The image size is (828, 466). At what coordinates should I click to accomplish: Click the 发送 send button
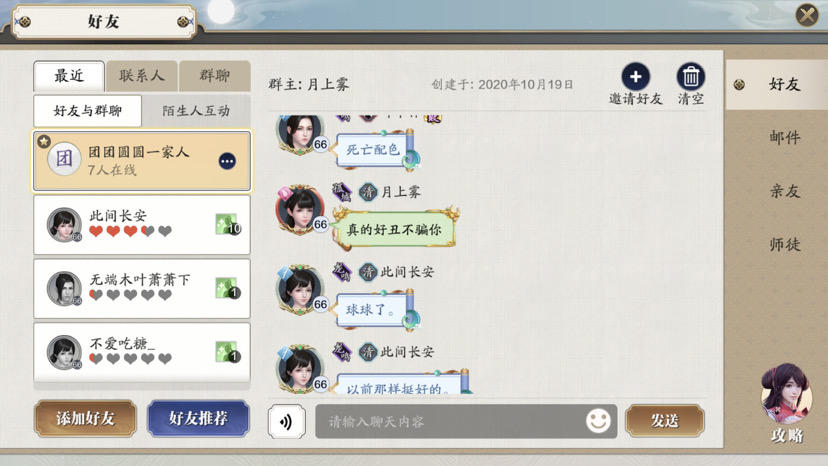(664, 421)
